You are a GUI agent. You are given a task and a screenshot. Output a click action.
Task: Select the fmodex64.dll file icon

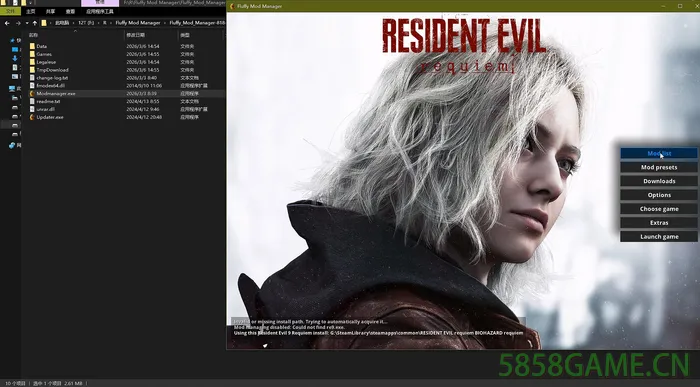32,85
